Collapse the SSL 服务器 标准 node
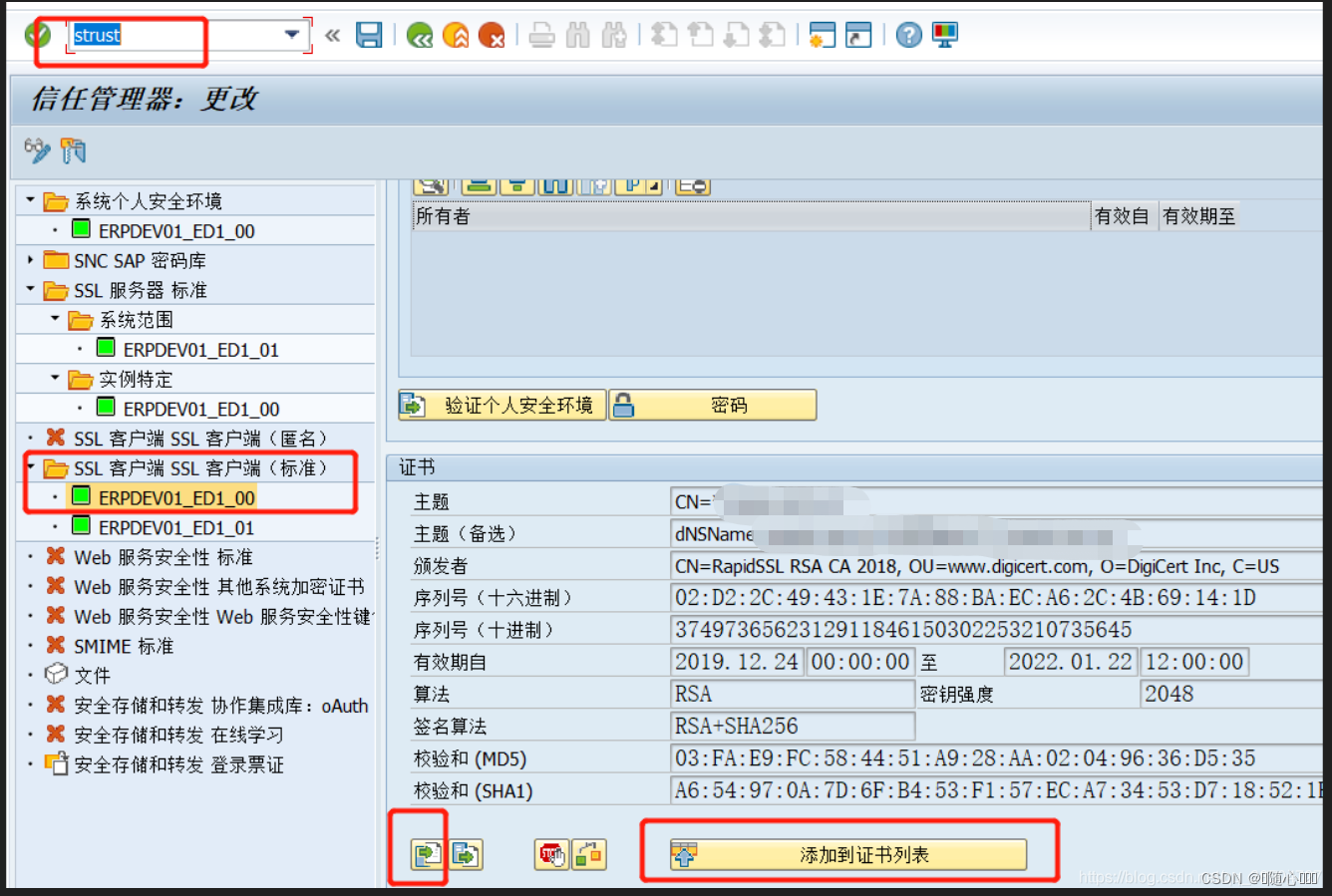The image size is (1332, 896). coord(30,290)
